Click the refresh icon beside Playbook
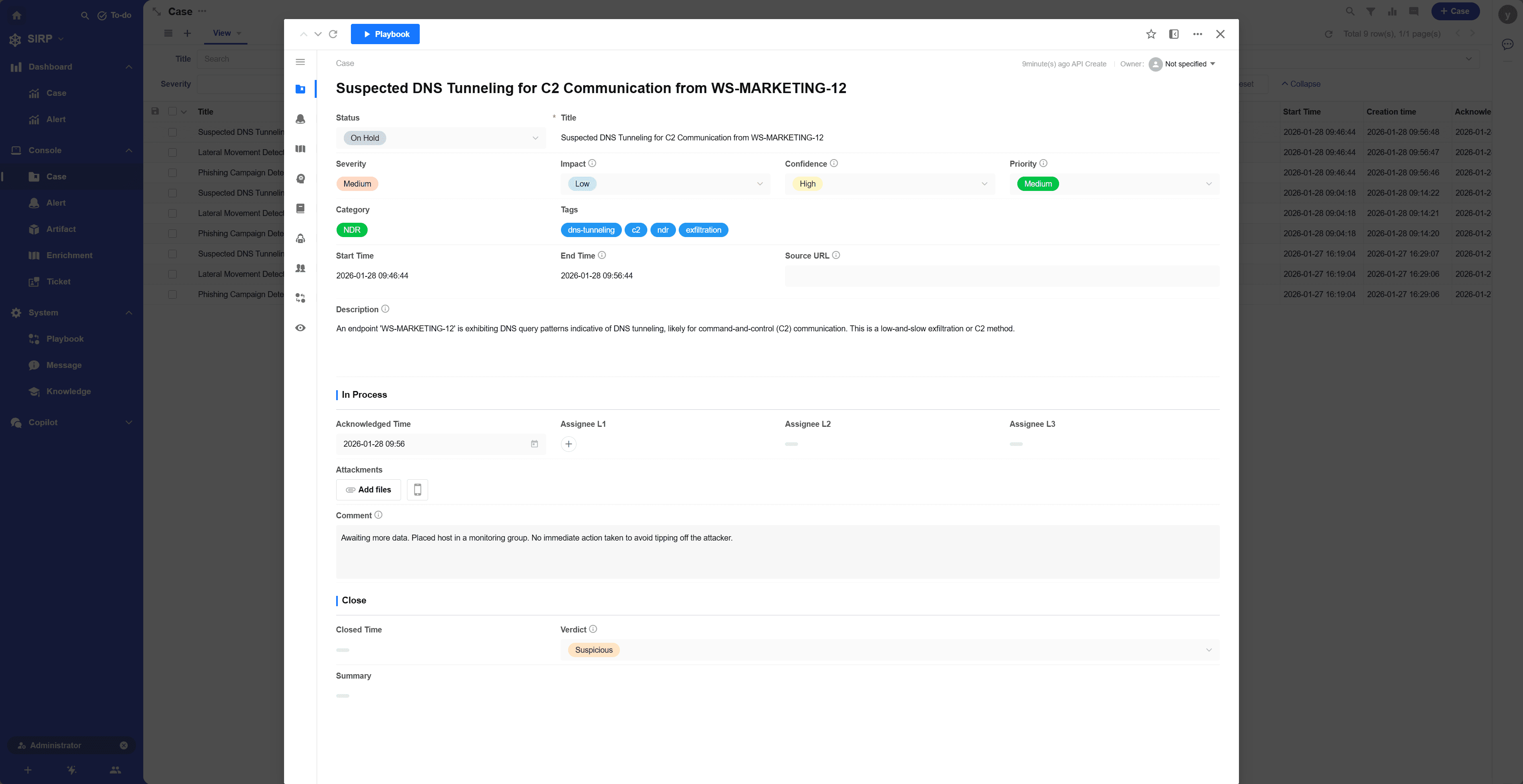1523x784 pixels. click(333, 34)
